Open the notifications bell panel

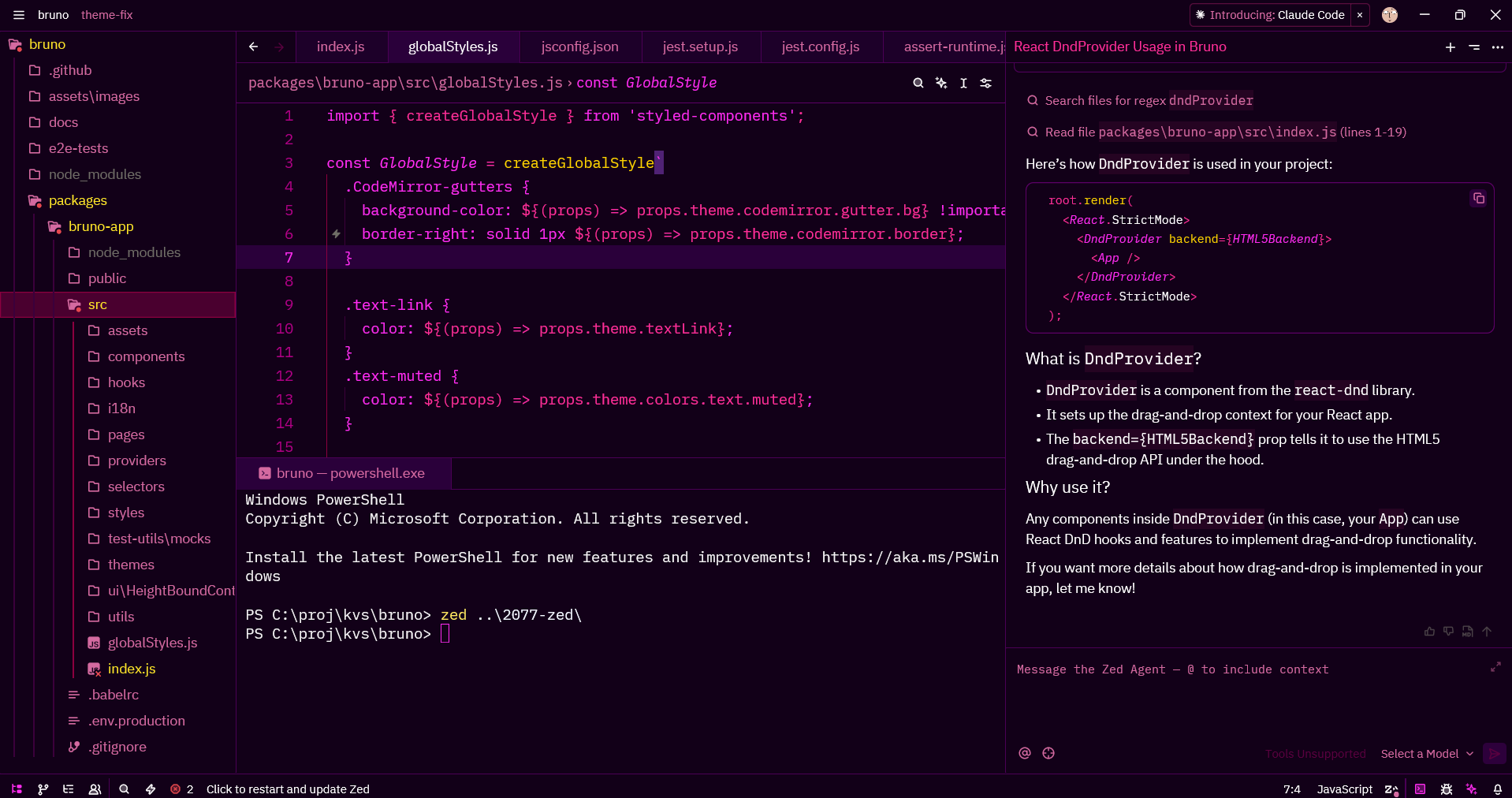1497,789
